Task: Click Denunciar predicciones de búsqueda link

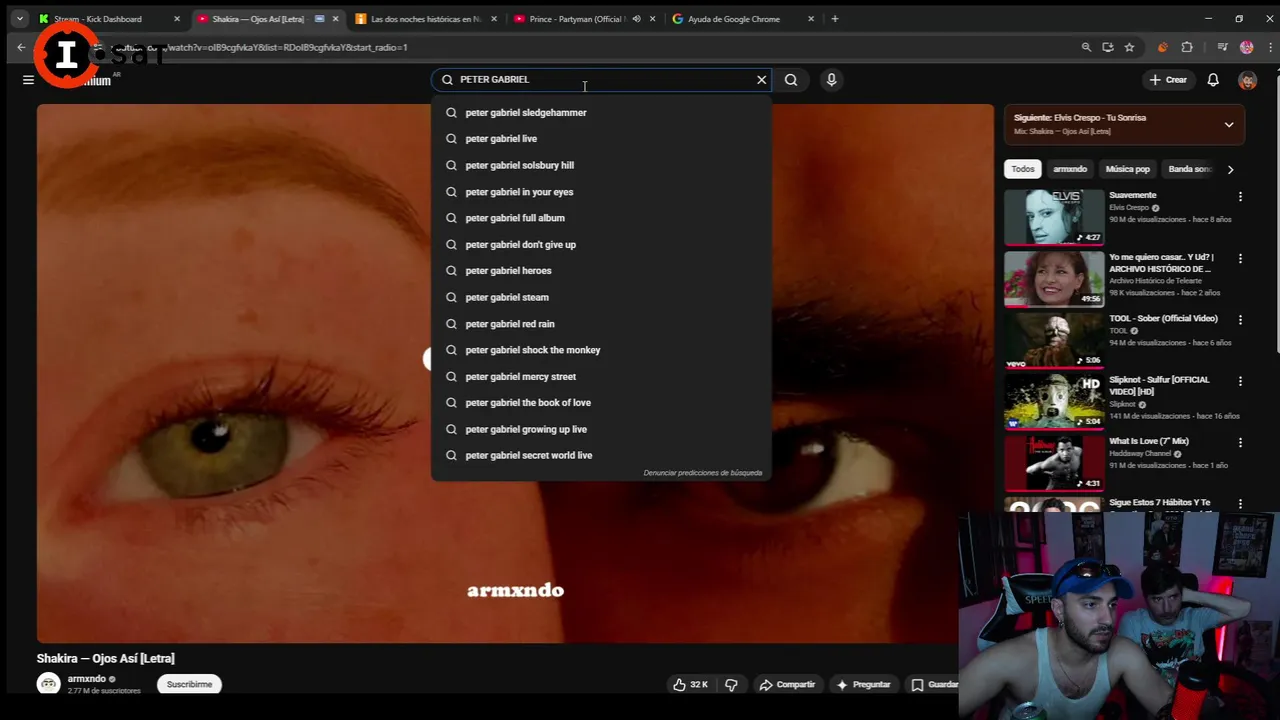Action: pyautogui.click(x=702, y=473)
